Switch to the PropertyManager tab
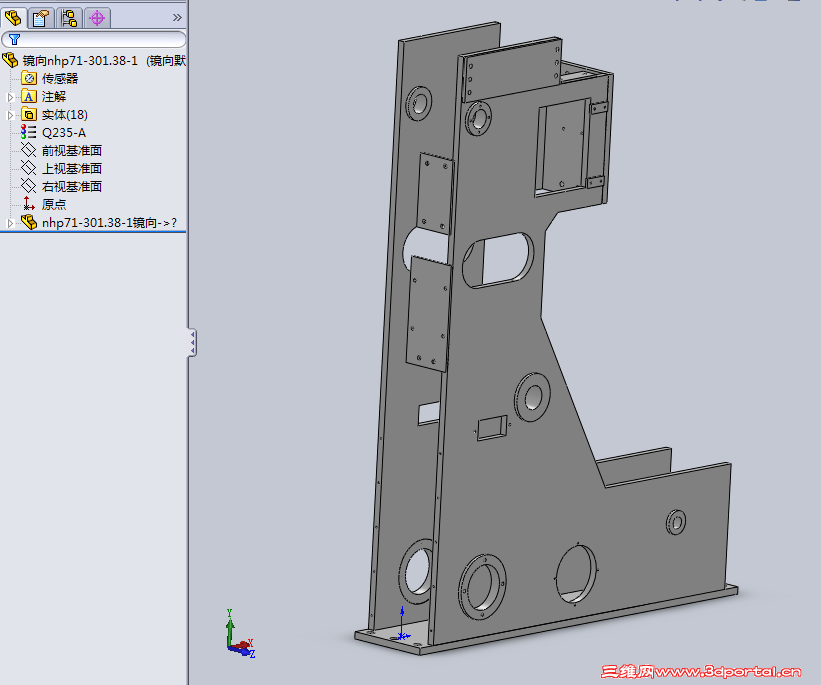This screenshot has width=821, height=685. coord(41,18)
